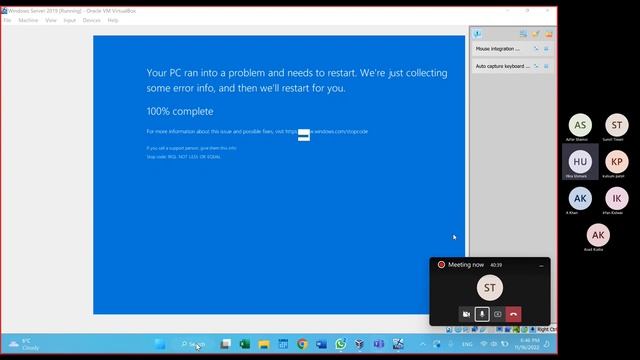Click the yellow broom icon to clear notifications

(536, 34)
